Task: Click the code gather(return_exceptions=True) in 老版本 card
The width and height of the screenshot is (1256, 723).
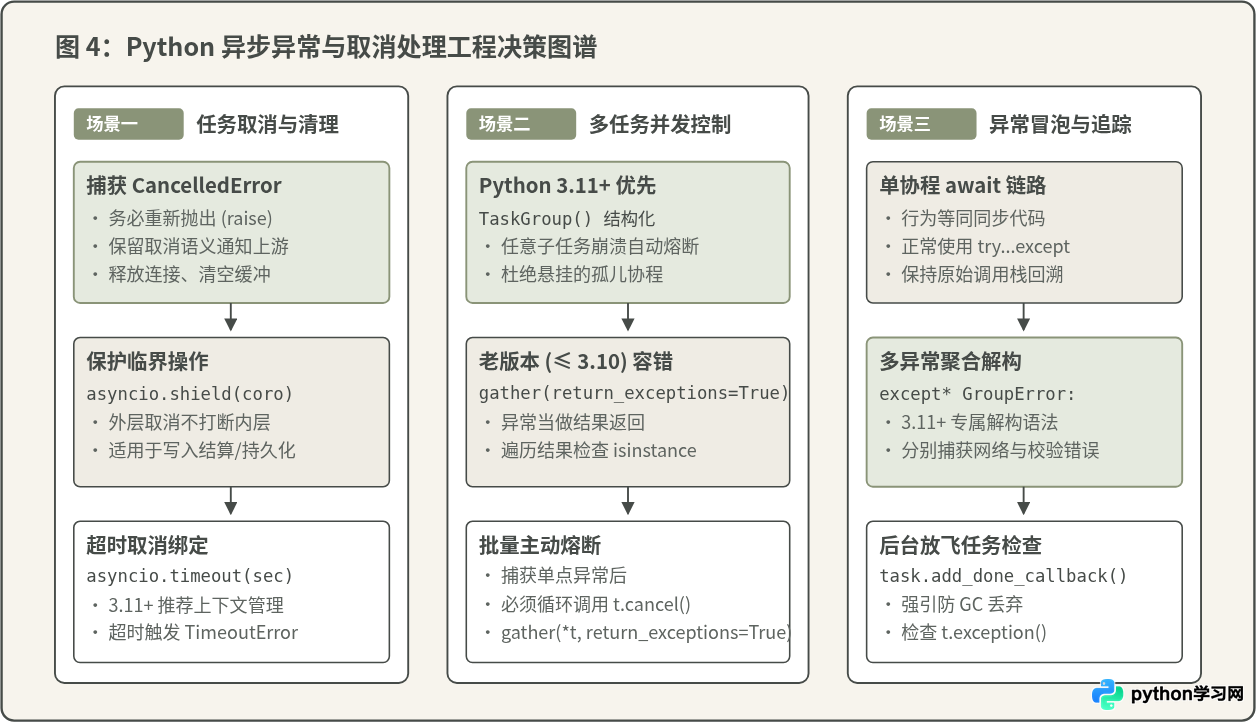Action: [634, 393]
